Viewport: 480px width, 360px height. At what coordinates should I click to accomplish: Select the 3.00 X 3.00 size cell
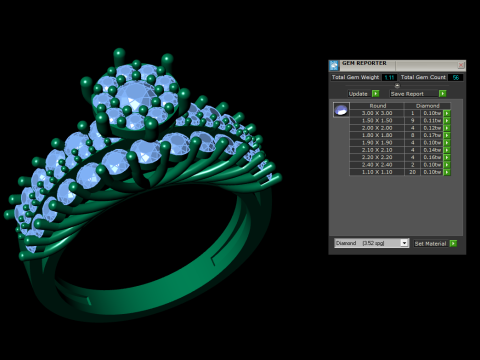[x=377, y=113]
